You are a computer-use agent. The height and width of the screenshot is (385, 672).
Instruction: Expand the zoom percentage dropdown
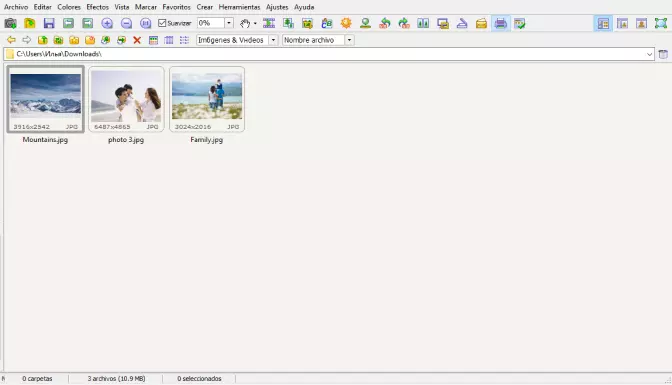coord(229,23)
